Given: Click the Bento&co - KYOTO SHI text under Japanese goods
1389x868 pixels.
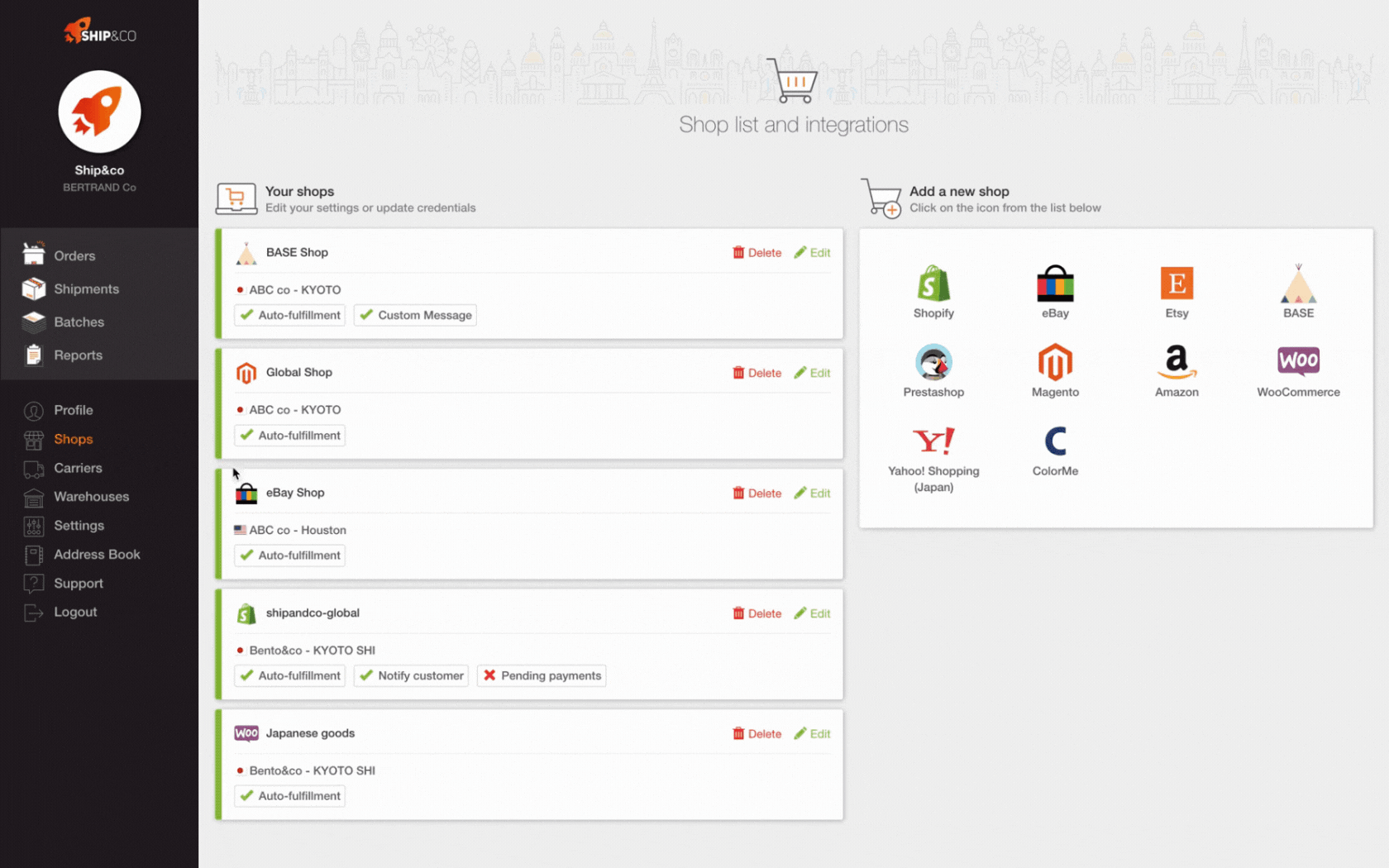Looking at the screenshot, I should click(312, 770).
